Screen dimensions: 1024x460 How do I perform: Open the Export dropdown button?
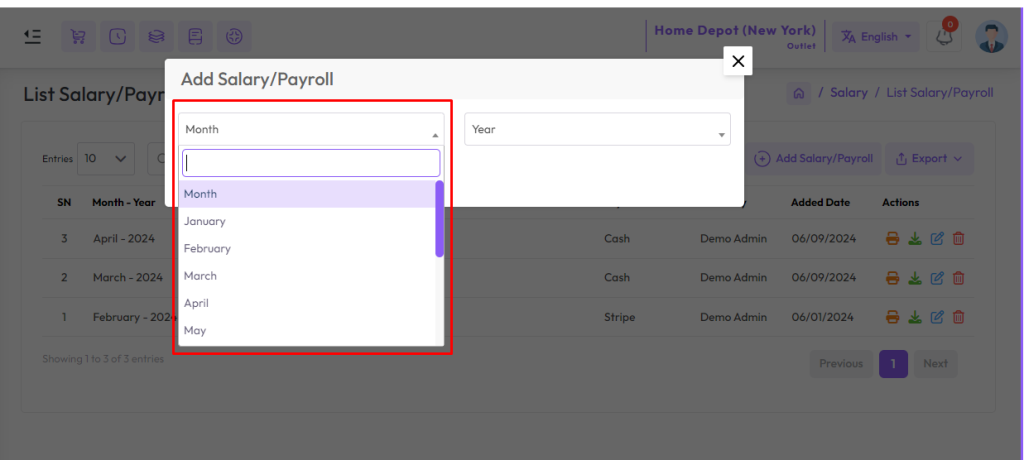pos(929,159)
